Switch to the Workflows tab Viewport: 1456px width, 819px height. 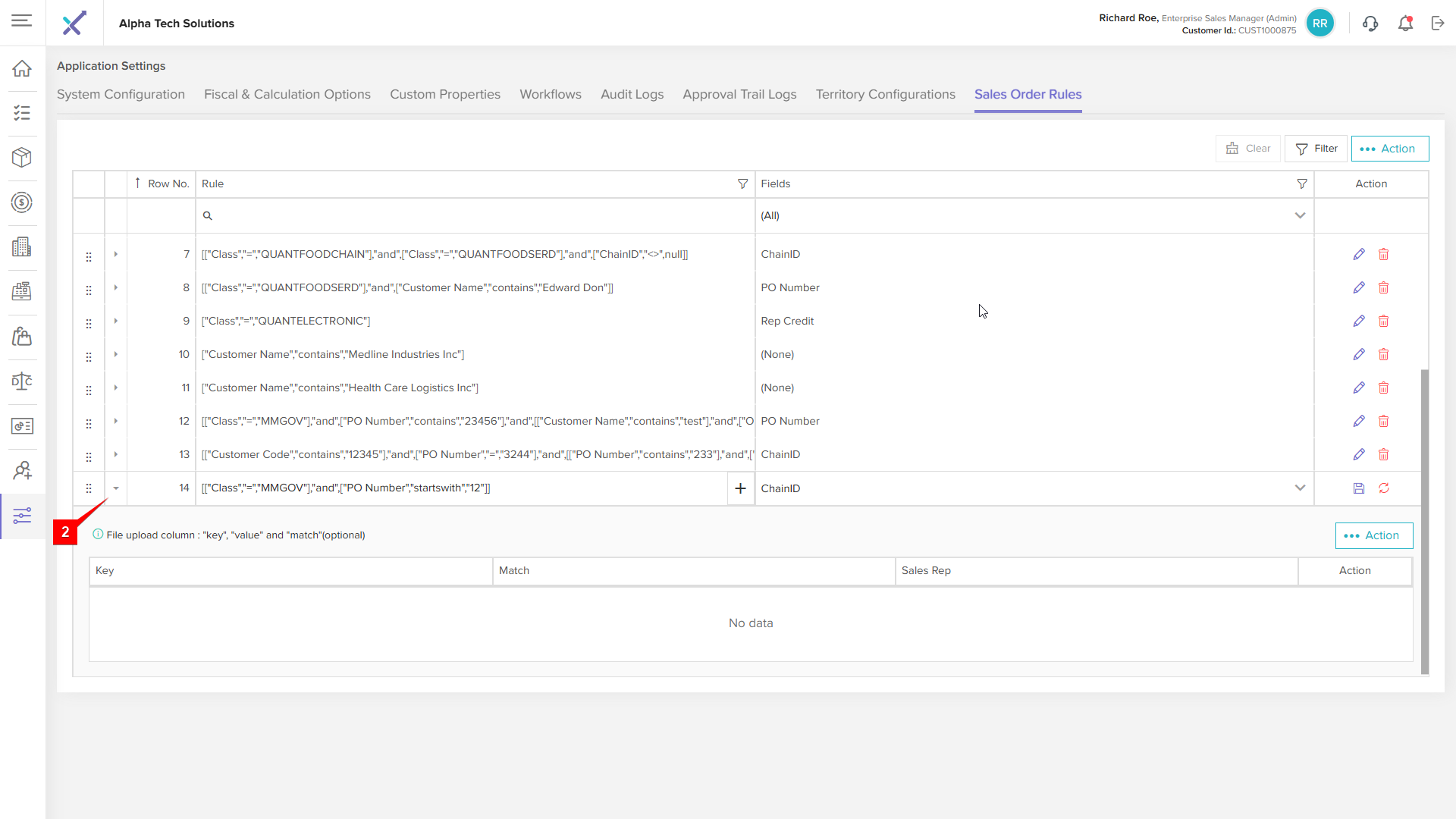coord(550,95)
